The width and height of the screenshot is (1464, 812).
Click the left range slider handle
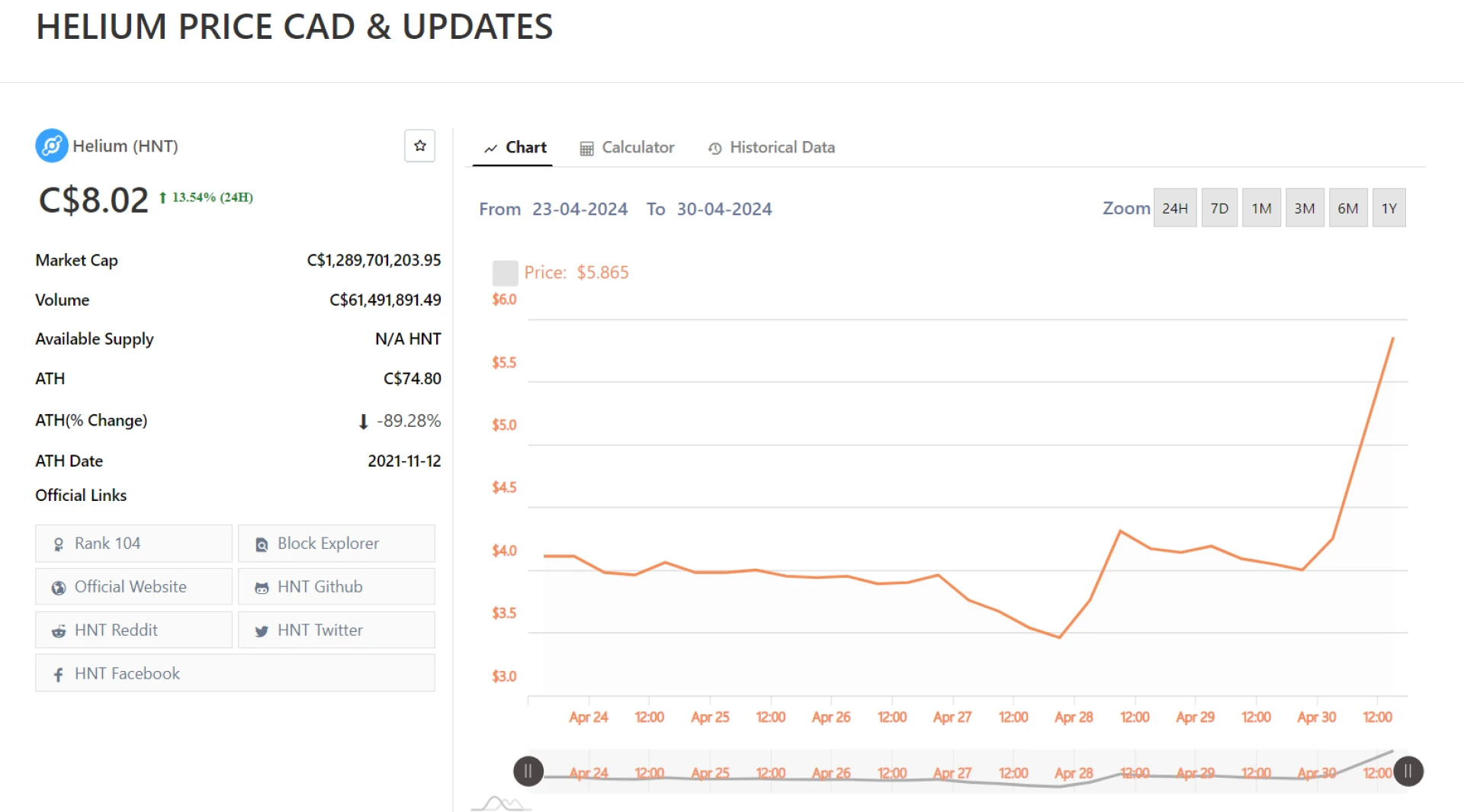pyautogui.click(x=528, y=771)
